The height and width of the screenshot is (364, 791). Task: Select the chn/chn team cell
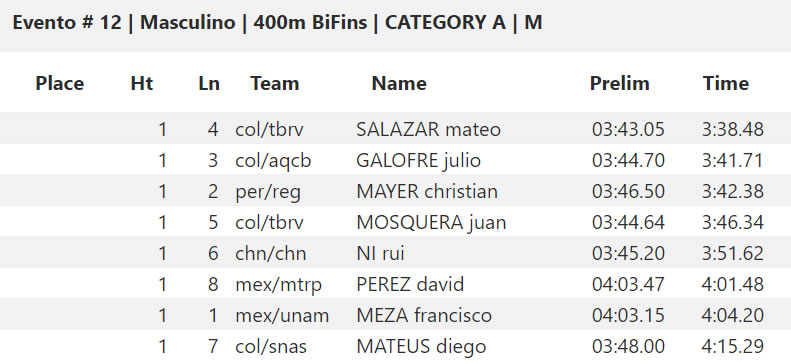270,254
